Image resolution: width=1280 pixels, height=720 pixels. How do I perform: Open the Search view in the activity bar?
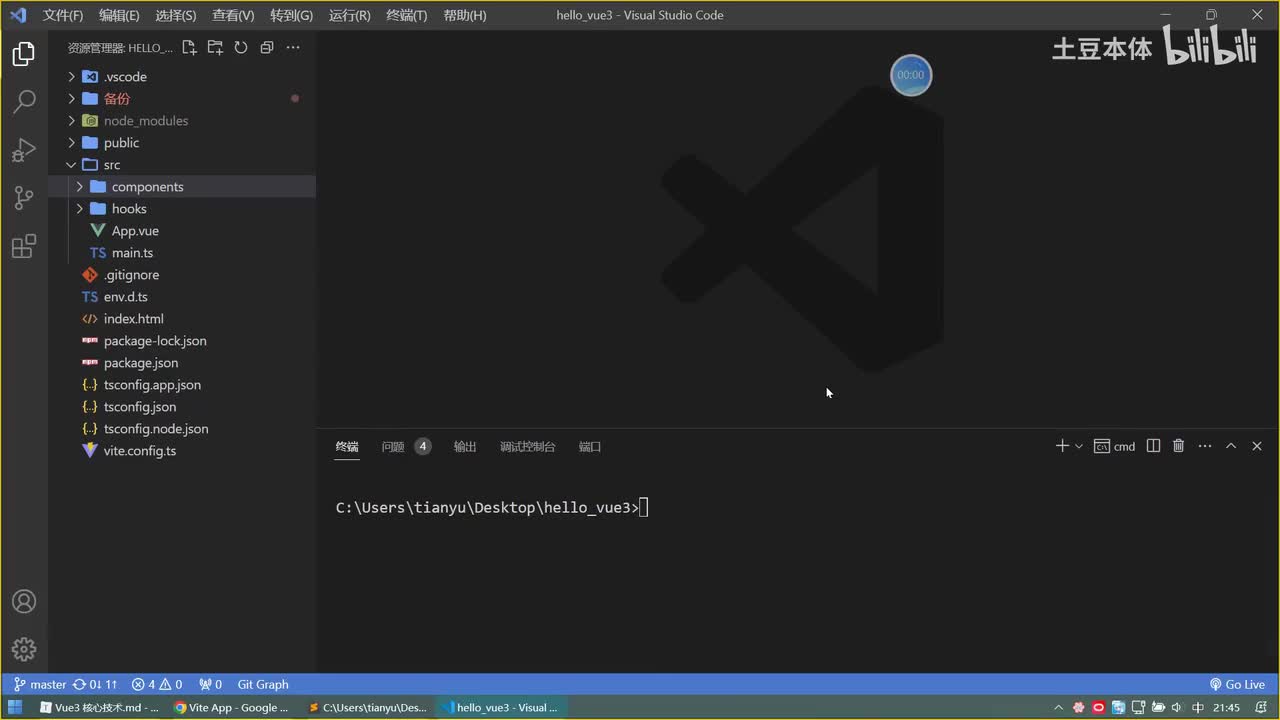pyautogui.click(x=24, y=102)
